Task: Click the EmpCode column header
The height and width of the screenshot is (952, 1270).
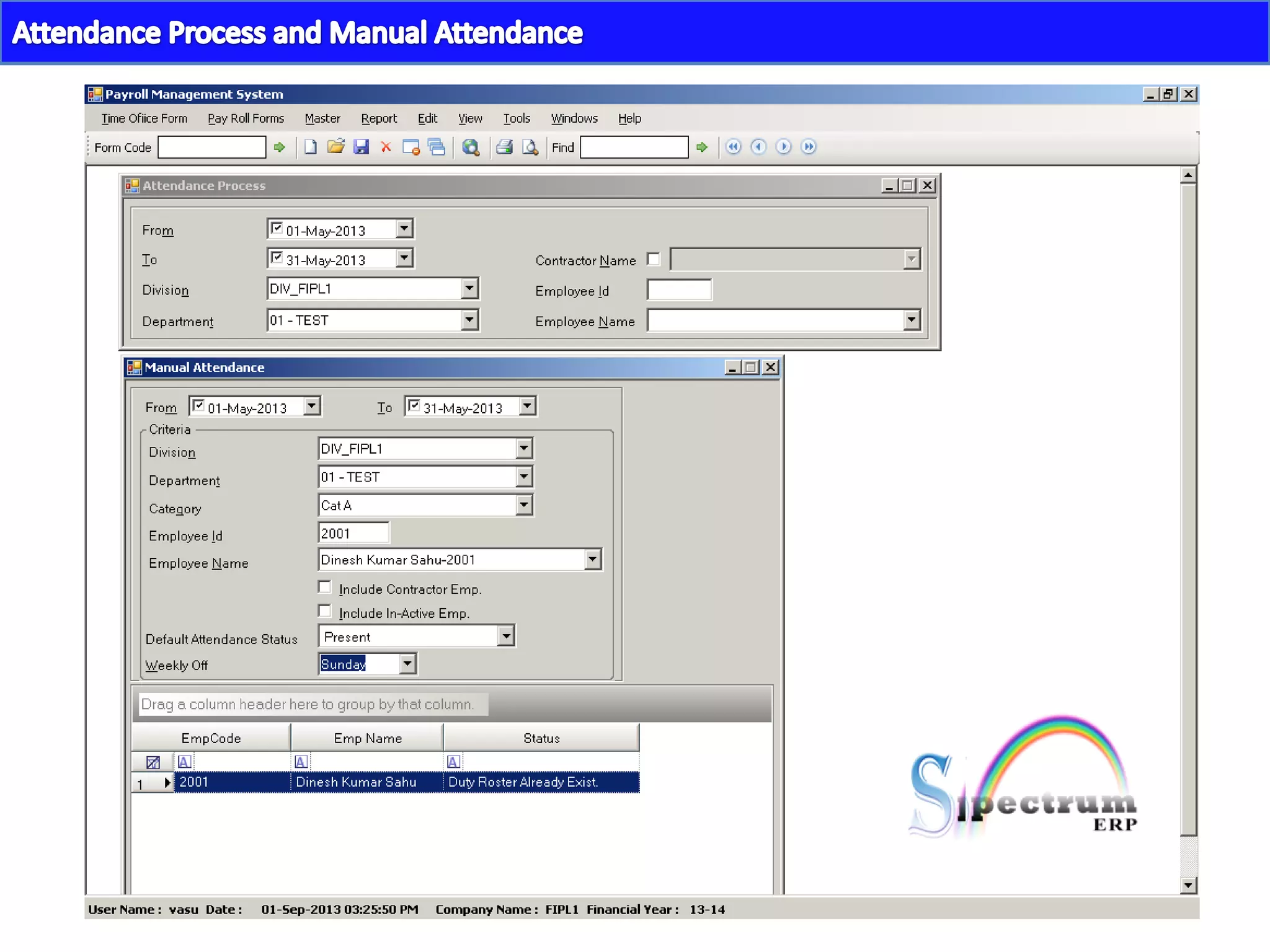Action: pyautogui.click(x=211, y=738)
